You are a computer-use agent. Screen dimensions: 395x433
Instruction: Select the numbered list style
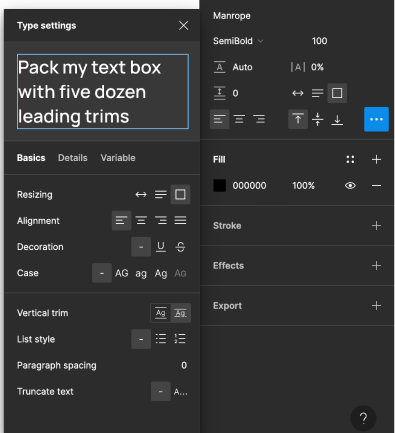[x=180, y=339]
